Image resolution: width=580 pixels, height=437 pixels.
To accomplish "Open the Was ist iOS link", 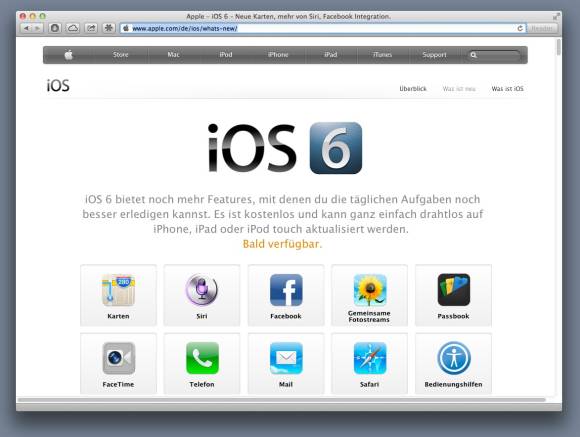I will tap(508, 89).
